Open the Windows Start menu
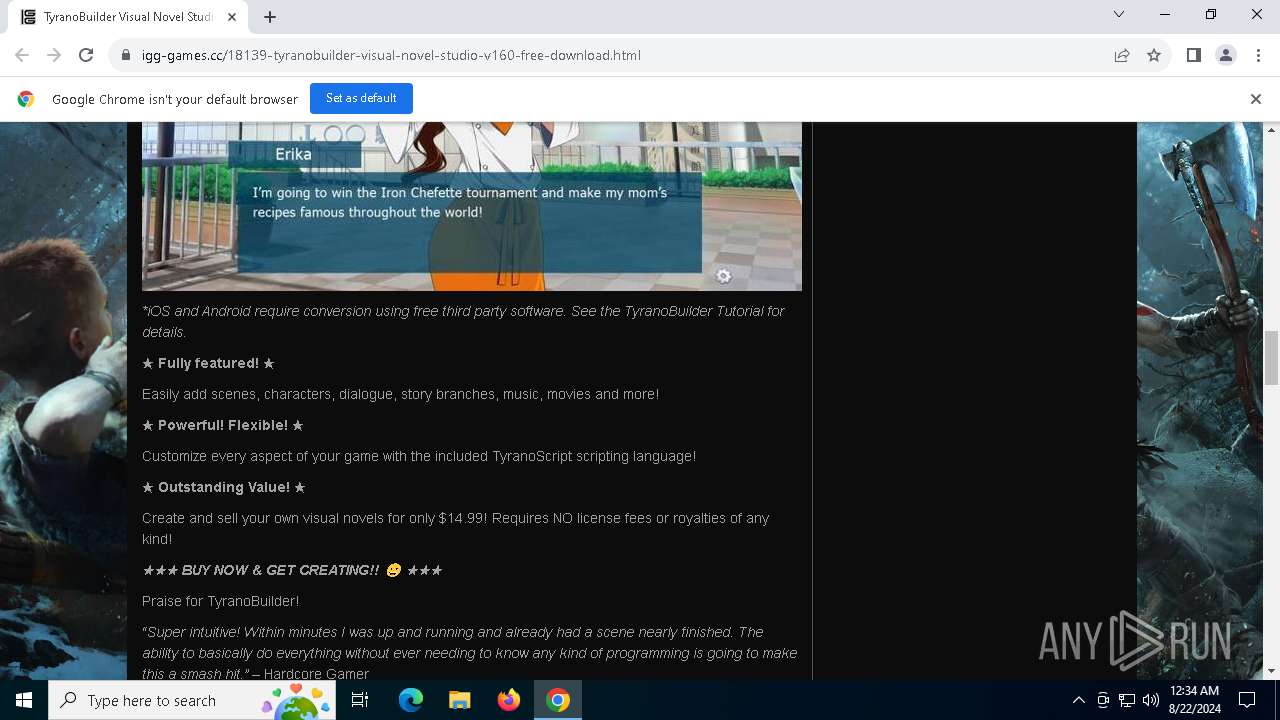Viewport: 1280px width, 720px height. [x=24, y=700]
